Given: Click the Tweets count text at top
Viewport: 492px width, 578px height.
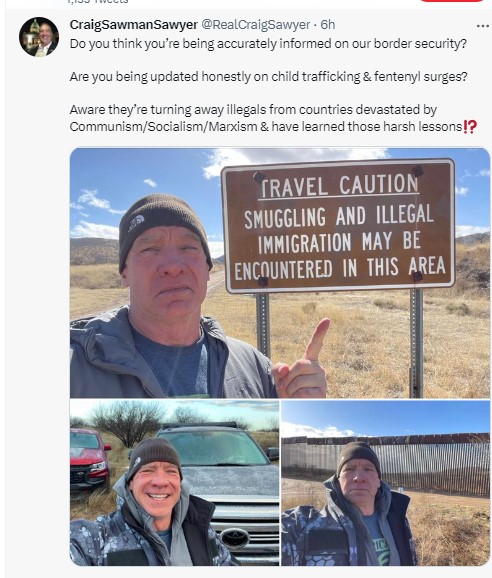Looking at the screenshot, I should (98, 1).
